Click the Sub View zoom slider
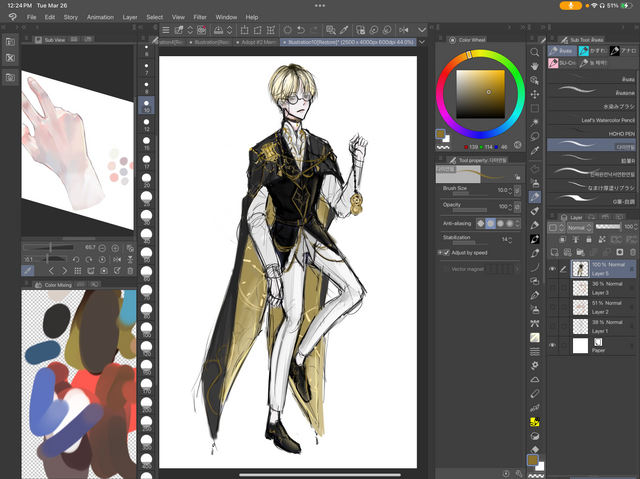This screenshot has height=479, width=640. coord(48,248)
